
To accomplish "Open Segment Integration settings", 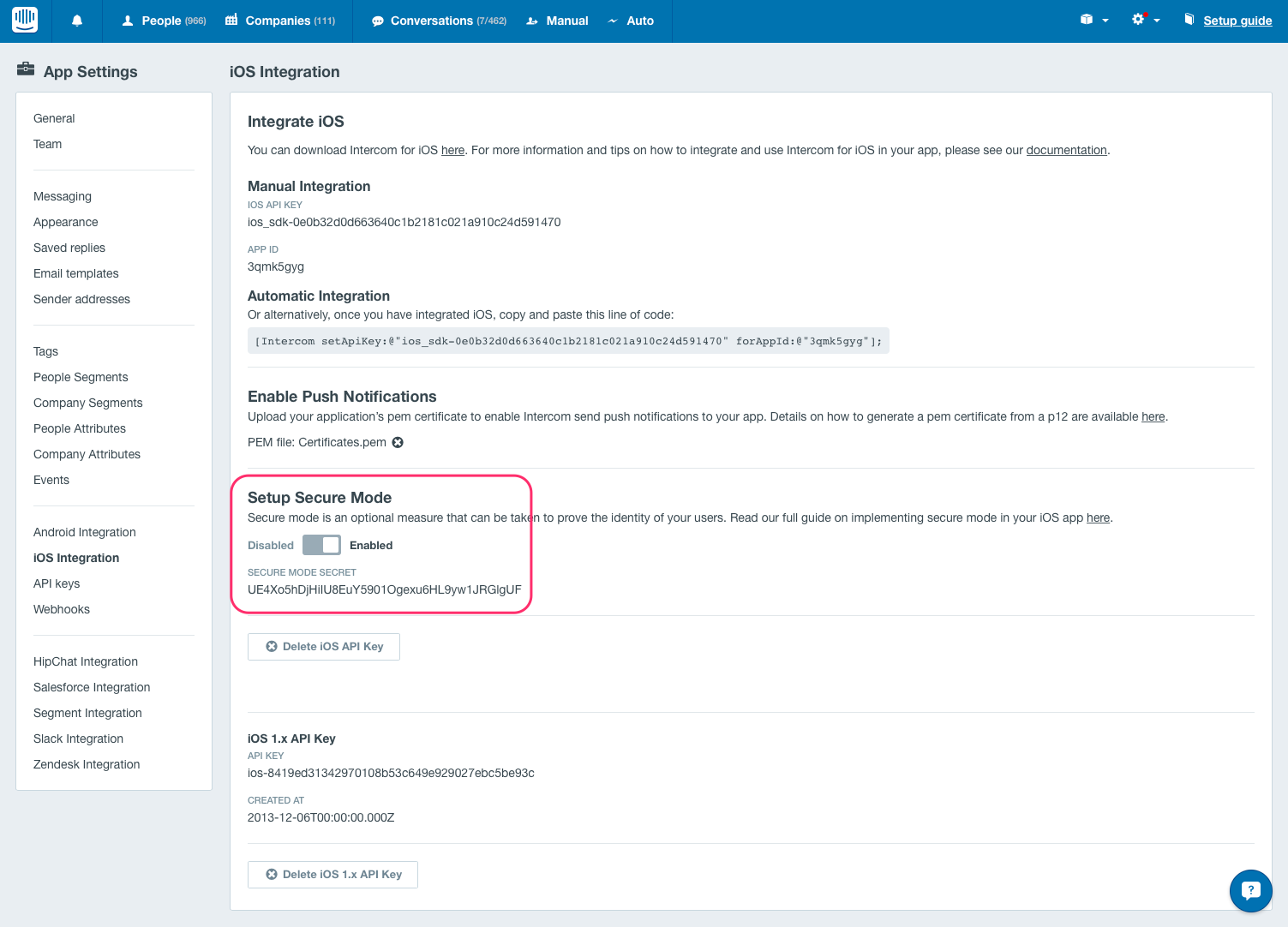I will tap(87, 713).
